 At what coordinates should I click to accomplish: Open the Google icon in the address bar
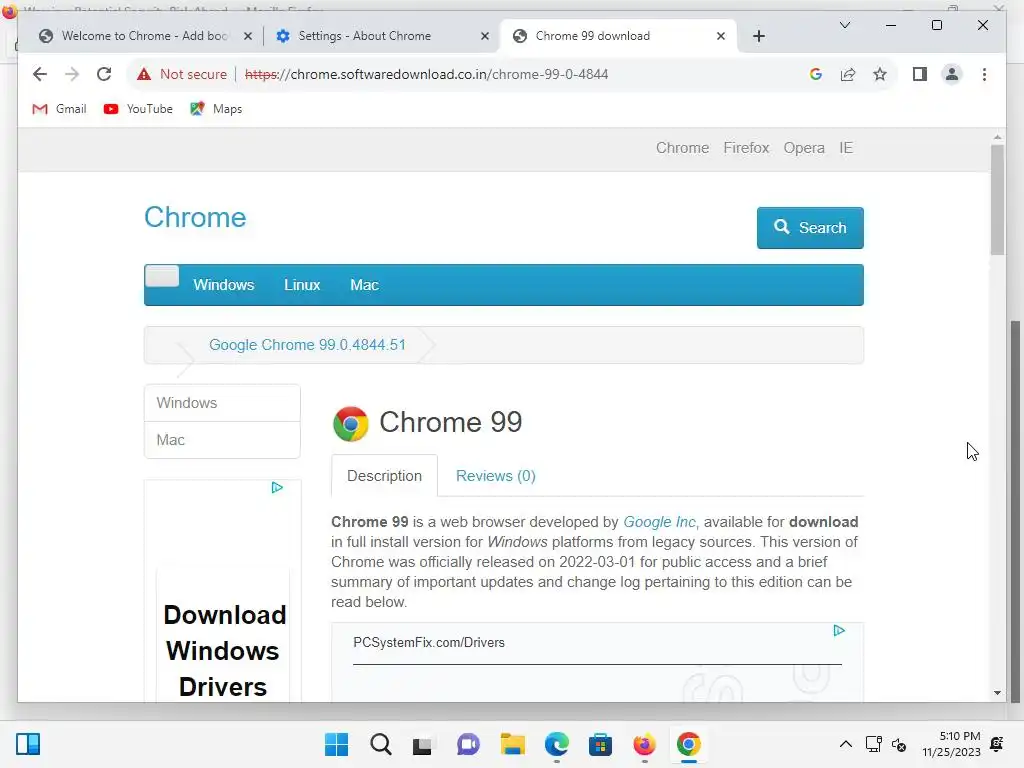[x=816, y=74]
